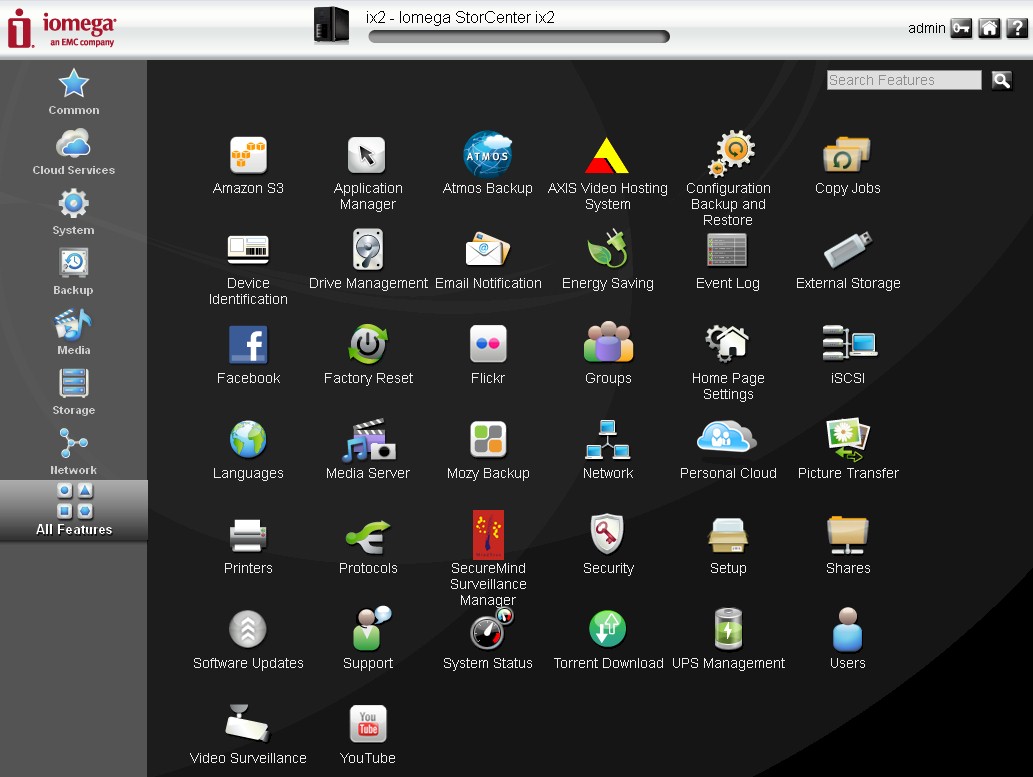The width and height of the screenshot is (1033, 777).
Task: Open Email Notification settings
Action: pyautogui.click(x=488, y=260)
